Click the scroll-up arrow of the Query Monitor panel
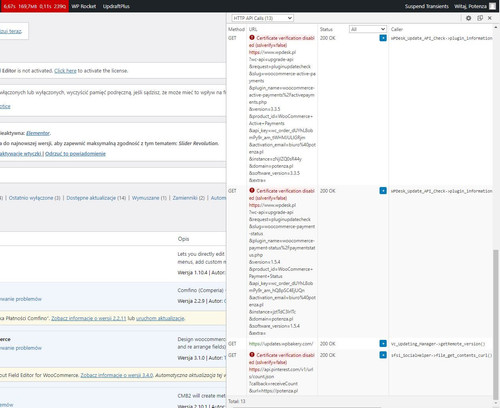Screen dimensions: 500x408 pos(496,27)
